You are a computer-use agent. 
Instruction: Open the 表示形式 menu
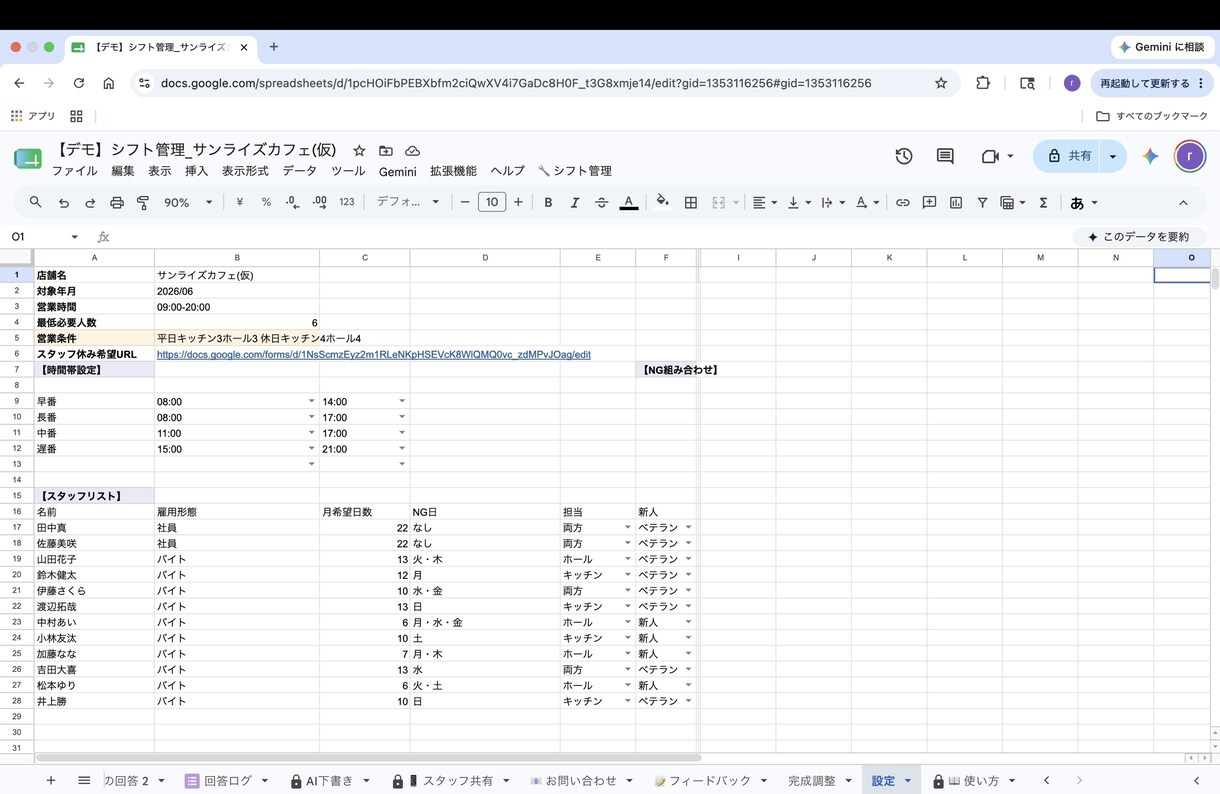pyautogui.click(x=245, y=171)
